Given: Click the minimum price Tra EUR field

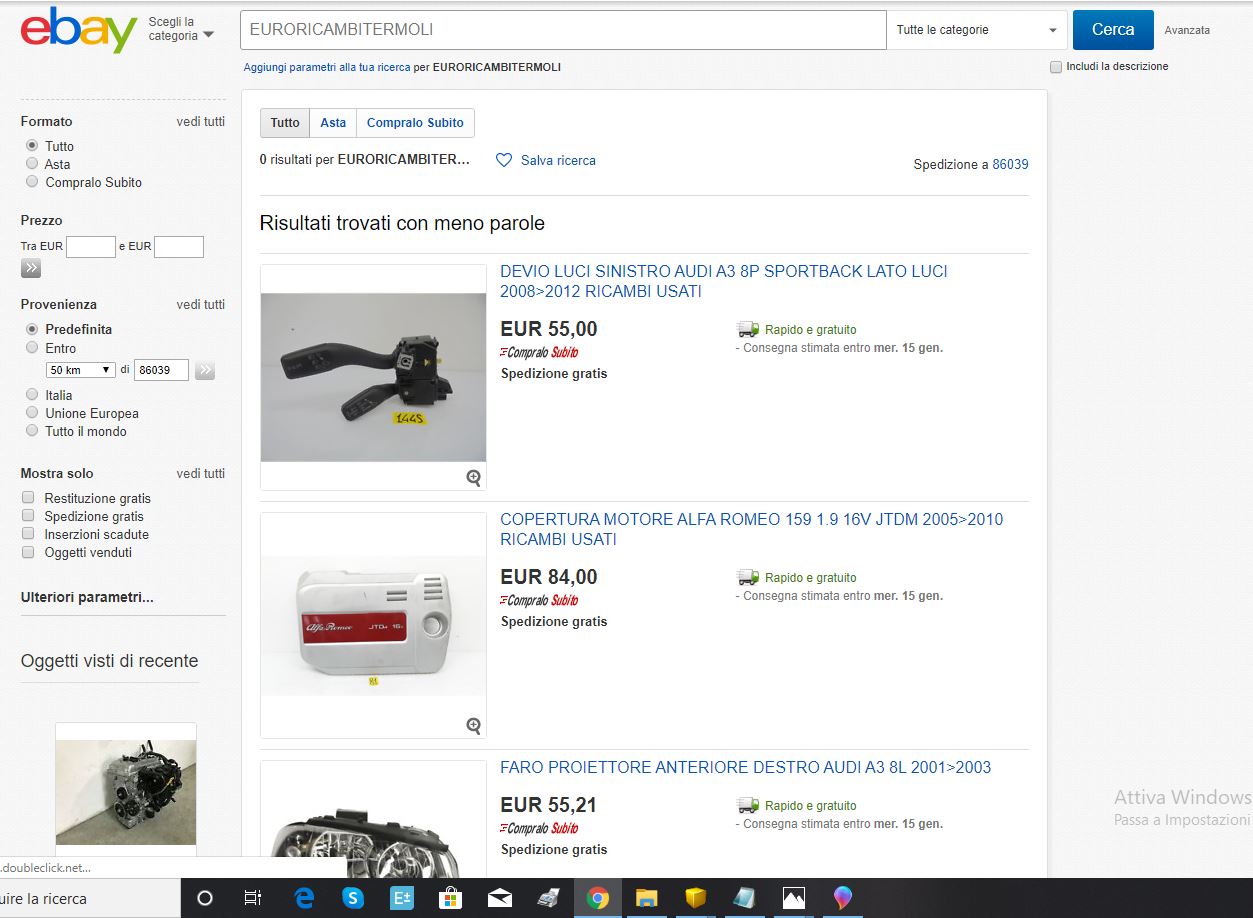Looking at the screenshot, I should click(91, 246).
